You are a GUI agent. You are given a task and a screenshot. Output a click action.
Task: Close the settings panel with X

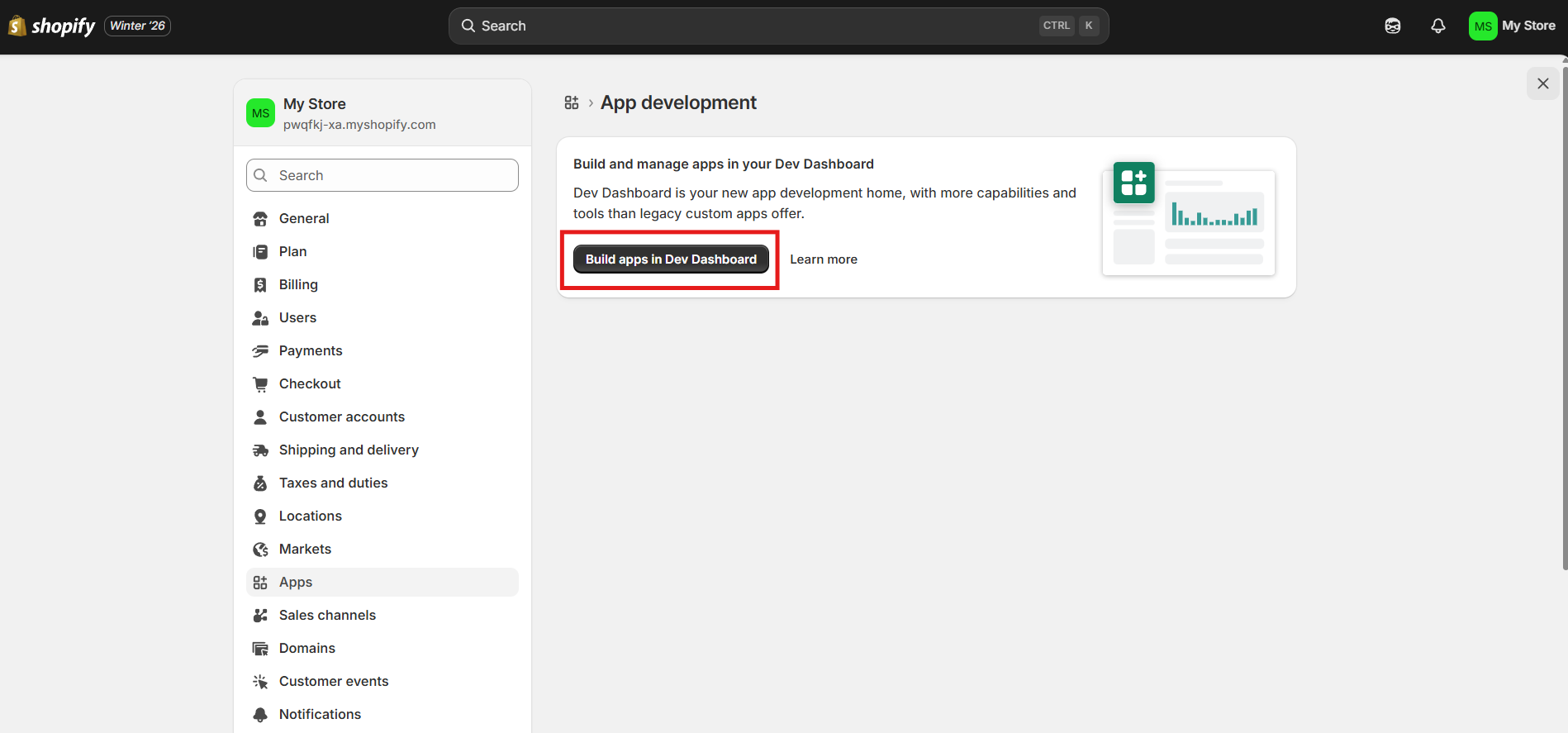click(x=1542, y=83)
